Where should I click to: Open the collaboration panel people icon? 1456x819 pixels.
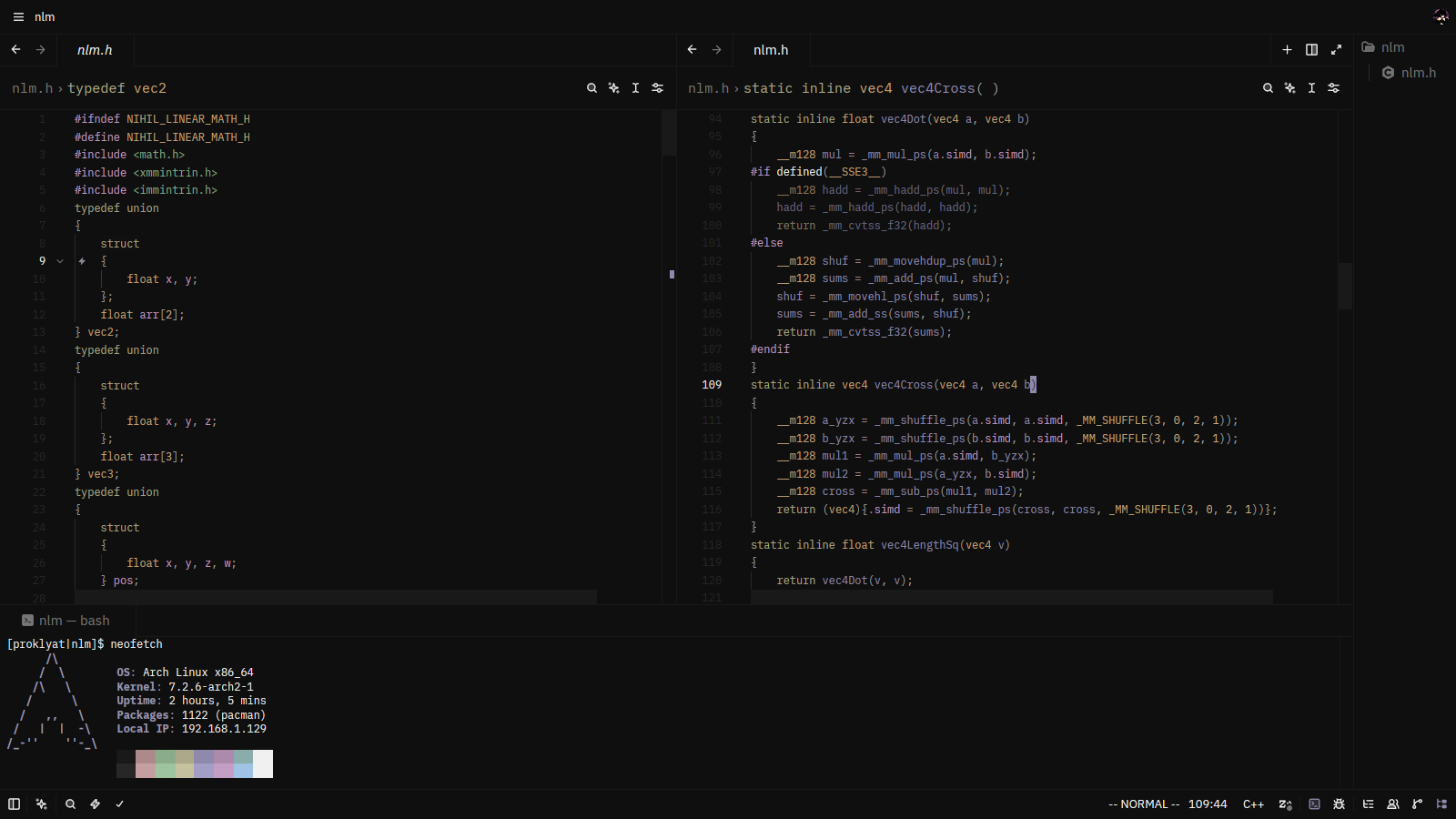1392,804
